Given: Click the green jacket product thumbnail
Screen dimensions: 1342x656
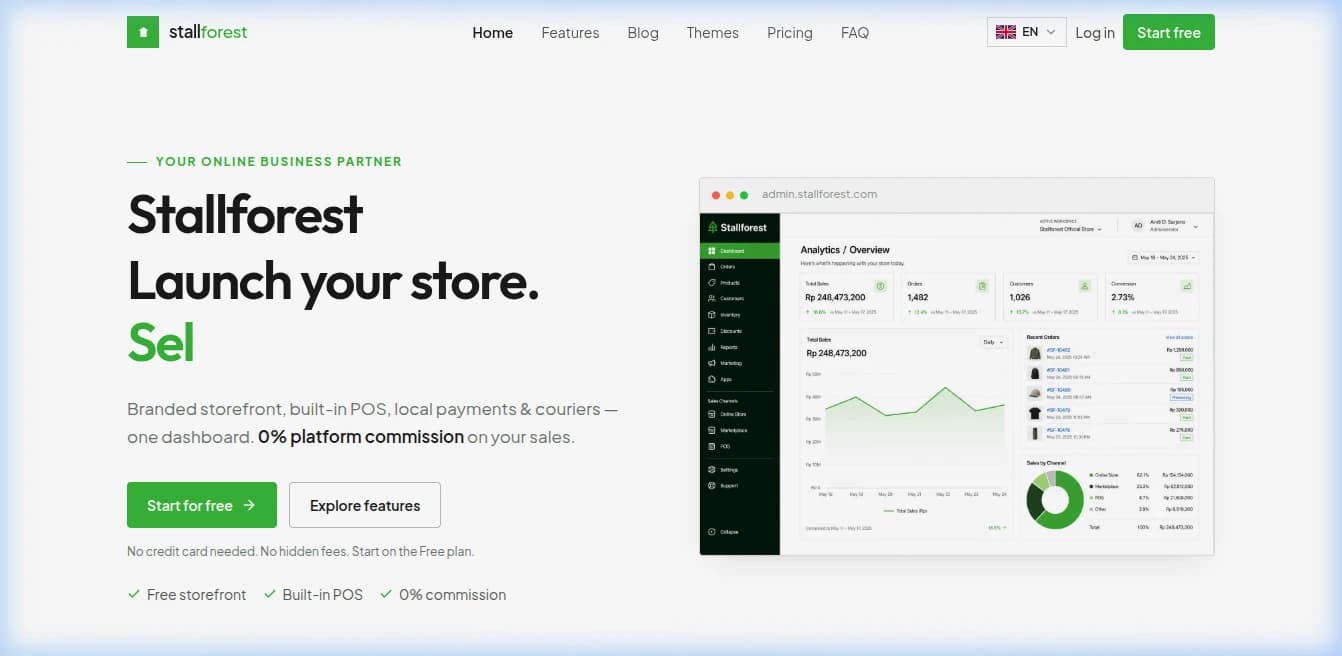Looking at the screenshot, I should click(1035, 353).
